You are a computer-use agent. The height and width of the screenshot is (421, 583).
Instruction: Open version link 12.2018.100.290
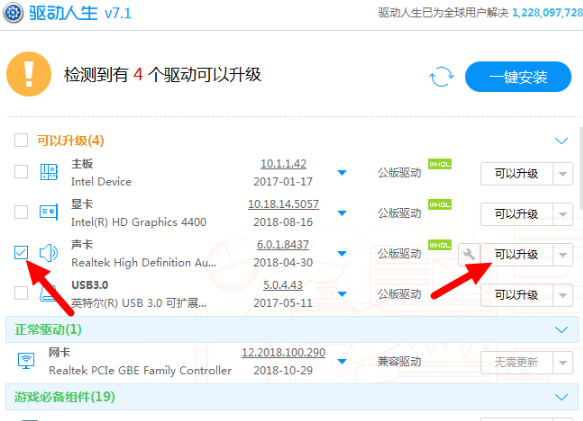(x=283, y=353)
